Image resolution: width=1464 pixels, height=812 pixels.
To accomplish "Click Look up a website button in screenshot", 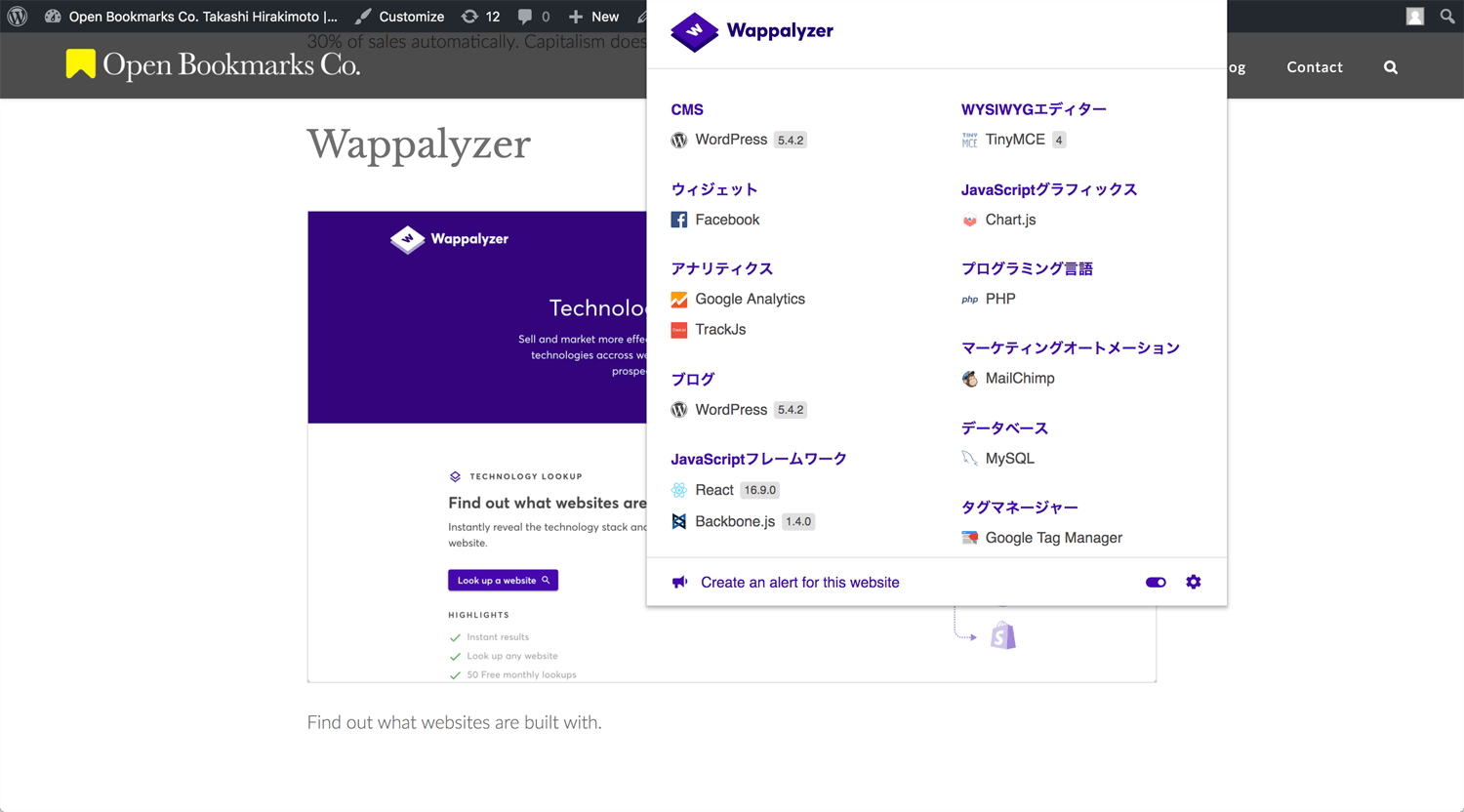I will 503,581.
